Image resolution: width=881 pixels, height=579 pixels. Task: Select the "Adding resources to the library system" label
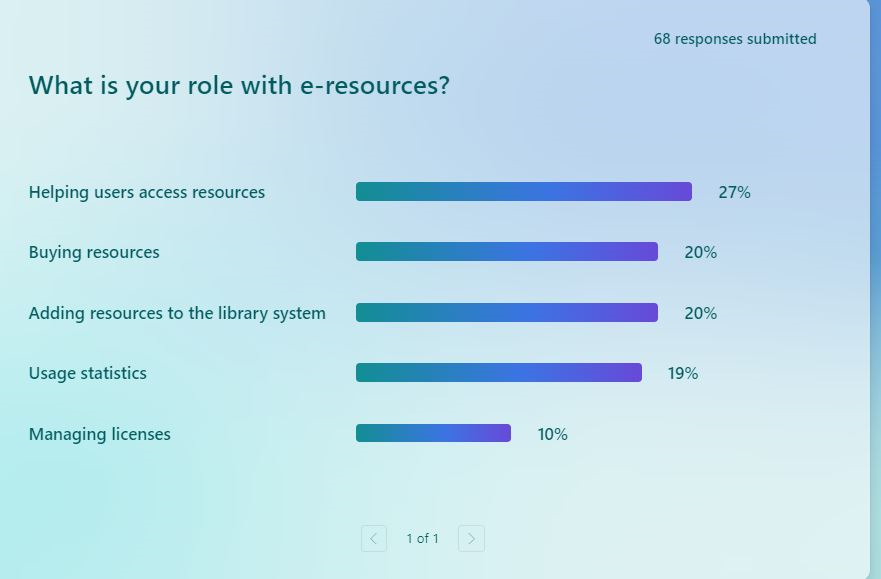[177, 313]
